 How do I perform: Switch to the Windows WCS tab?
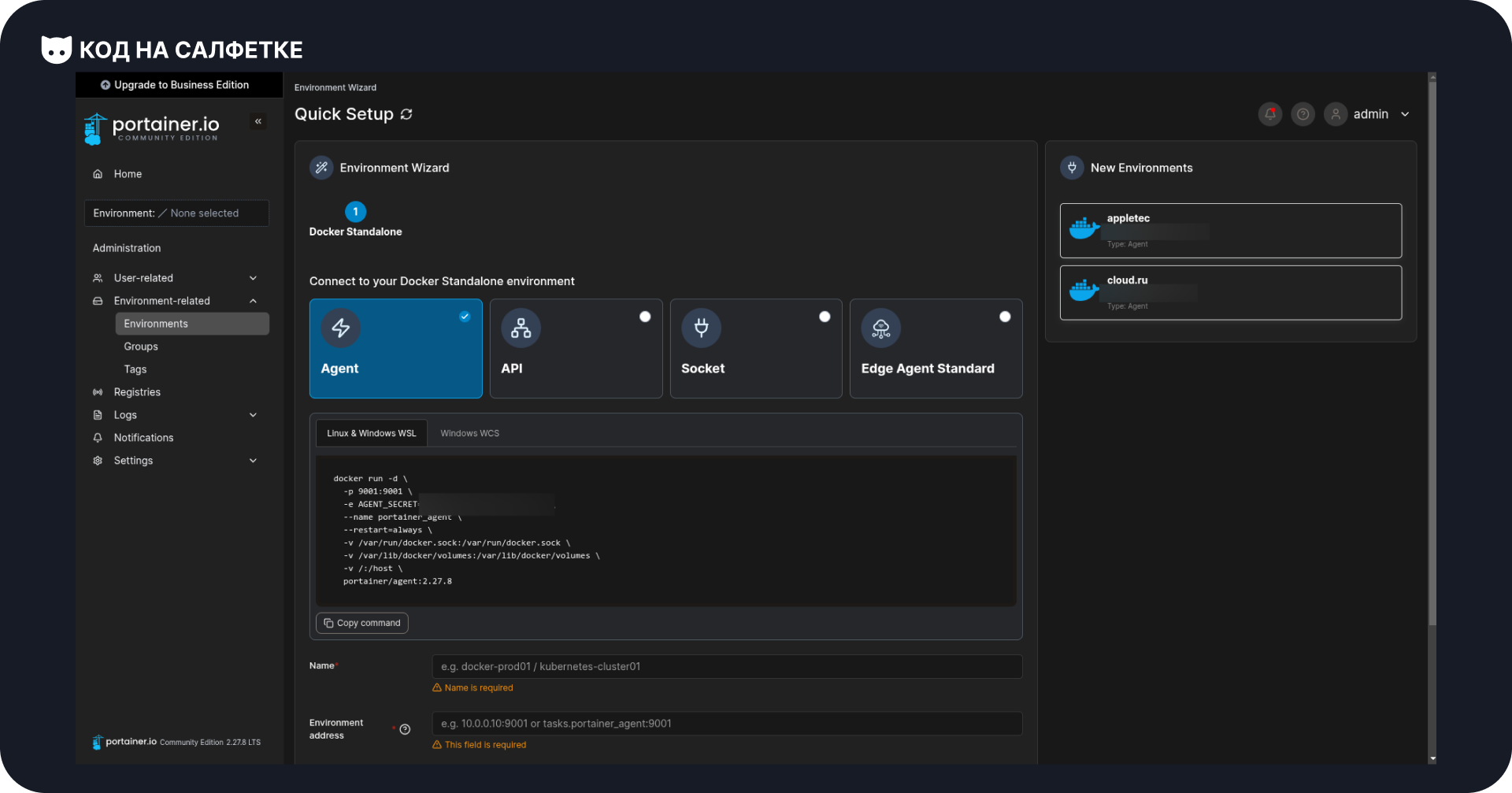[x=470, y=433]
